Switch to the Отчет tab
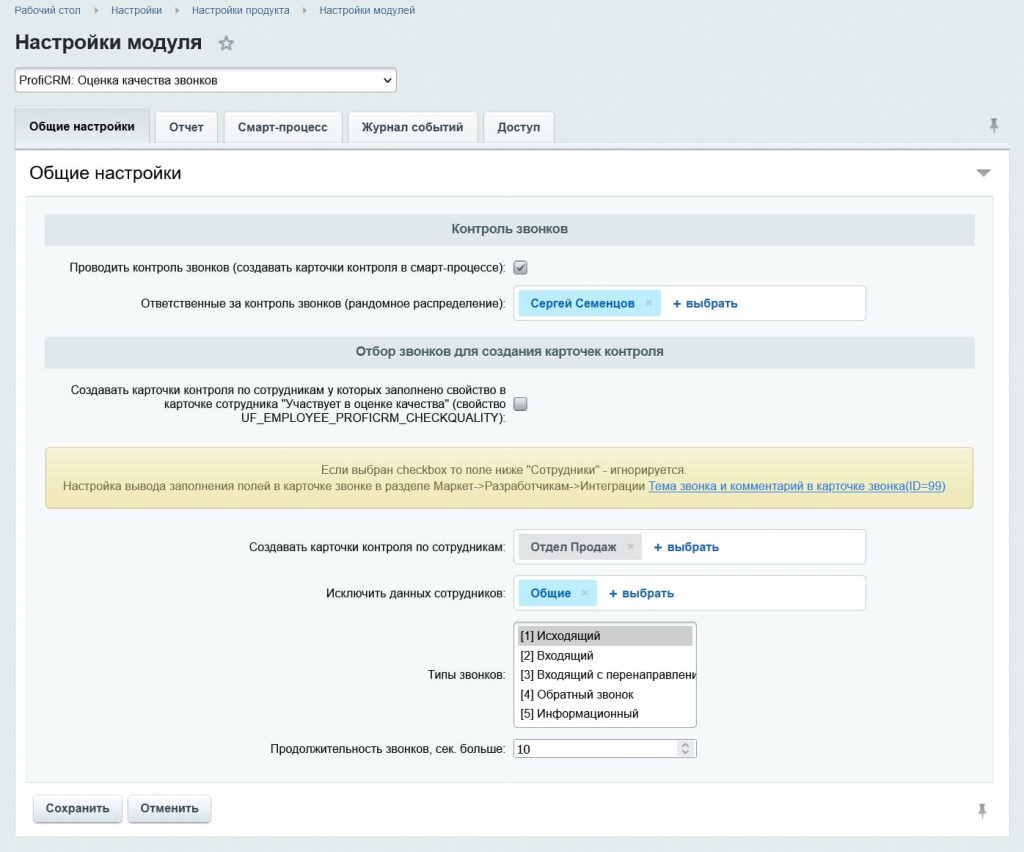This screenshot has height=852, width=1024. click(186, 127)
